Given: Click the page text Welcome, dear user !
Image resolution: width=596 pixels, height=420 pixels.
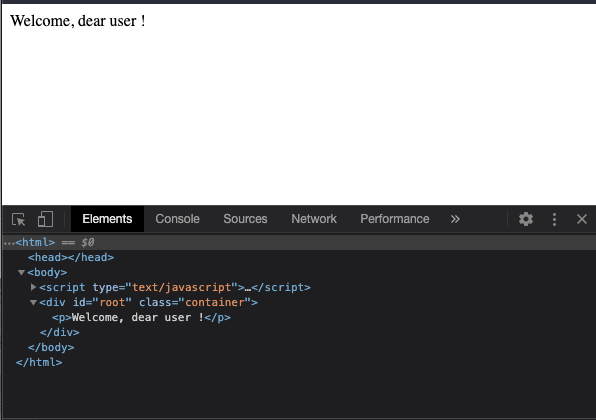Looking at the screenshot, I should click(x=78, y=21).
